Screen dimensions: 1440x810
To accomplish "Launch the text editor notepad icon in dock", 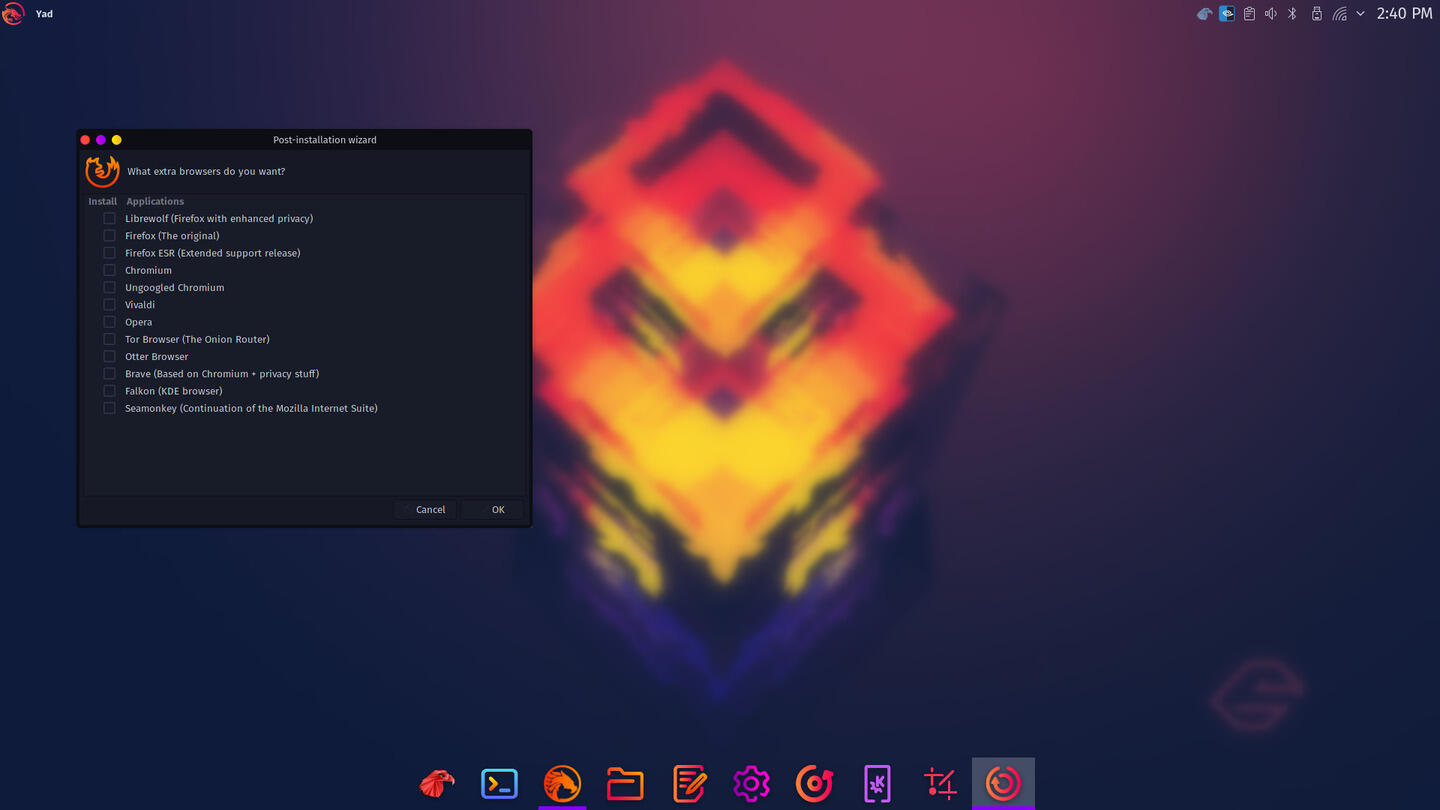I will 689,783.
